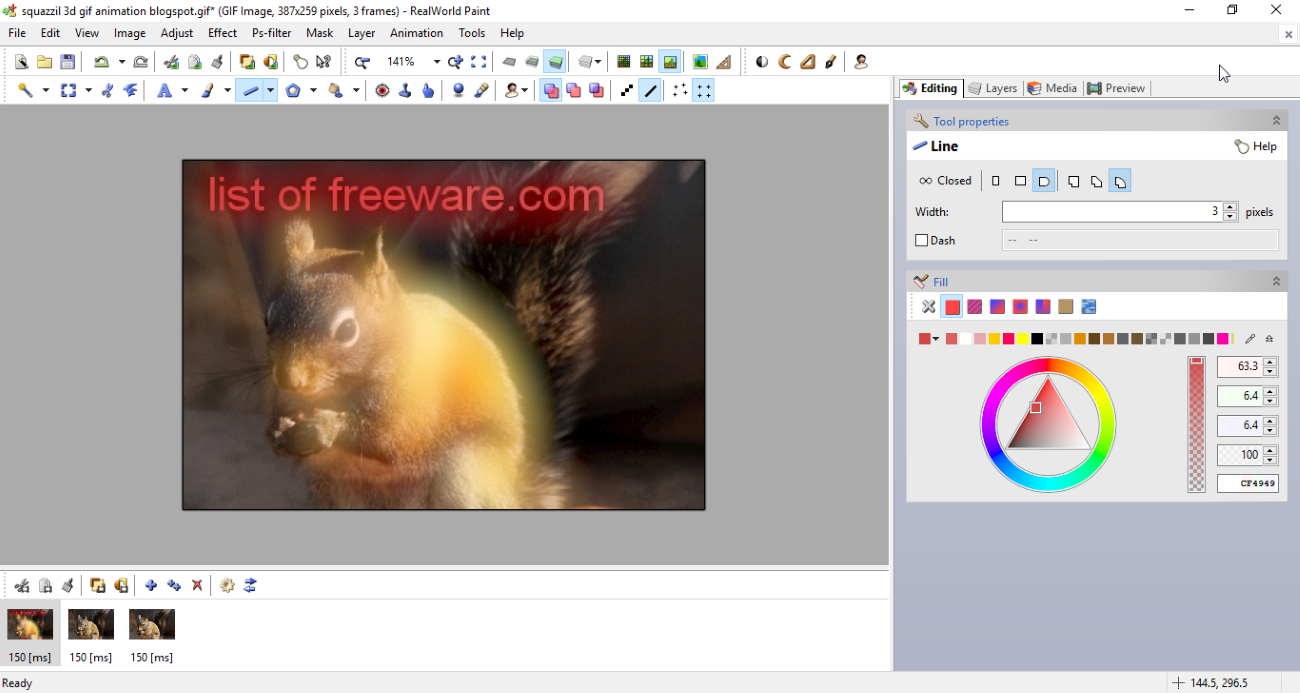Switch to the Media tab

[x=1052, y=88]
